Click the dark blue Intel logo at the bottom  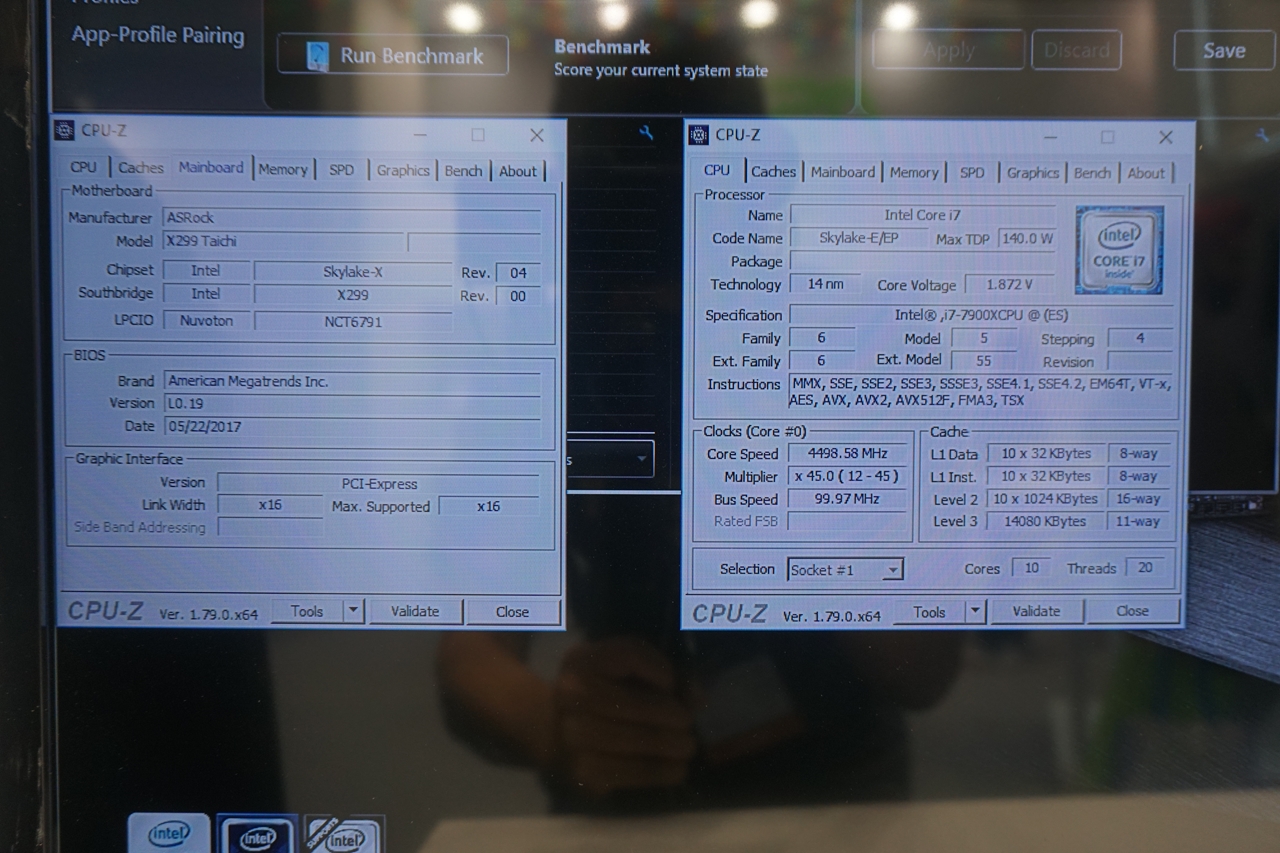click(x=257, y=836)
